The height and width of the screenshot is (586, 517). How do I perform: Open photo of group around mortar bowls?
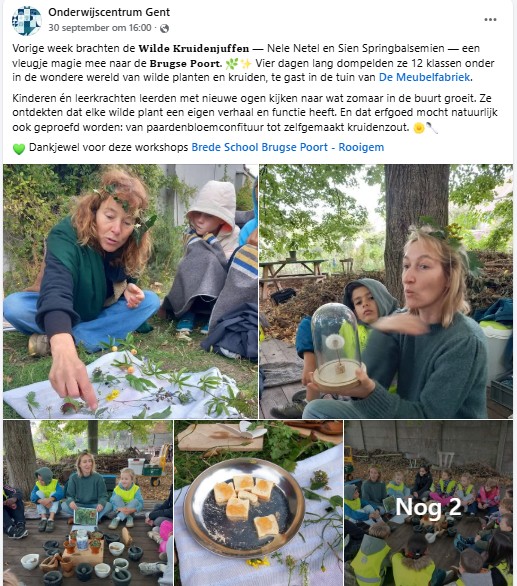click(88, 503)
